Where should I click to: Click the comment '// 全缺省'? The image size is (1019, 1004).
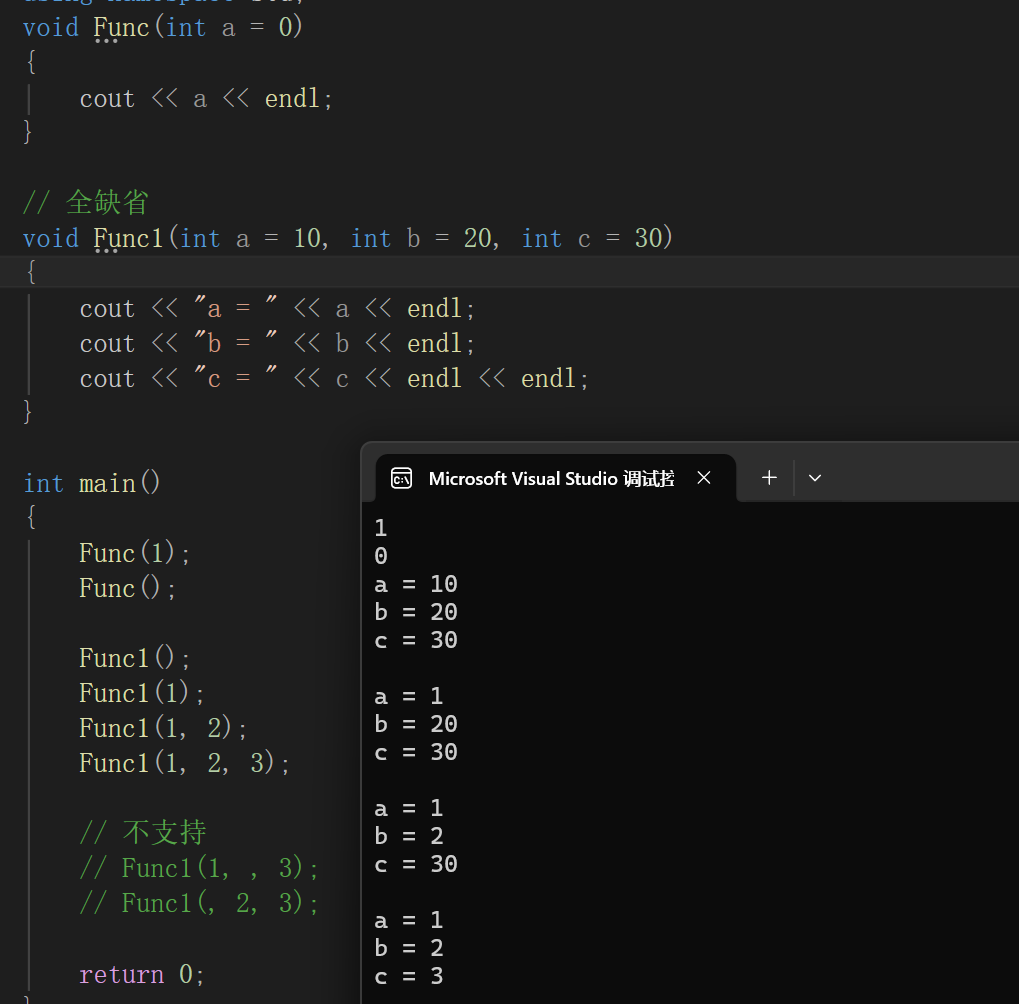(x=86, y=202)
